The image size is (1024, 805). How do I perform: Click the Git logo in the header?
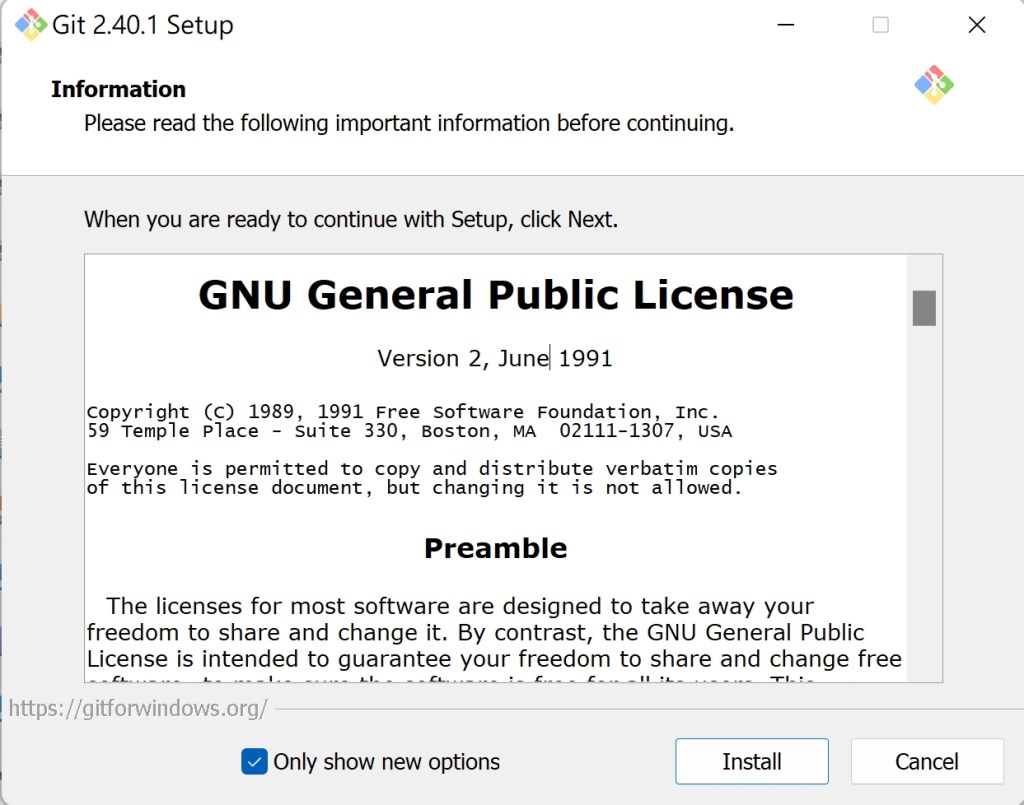(x=934, y=86)
